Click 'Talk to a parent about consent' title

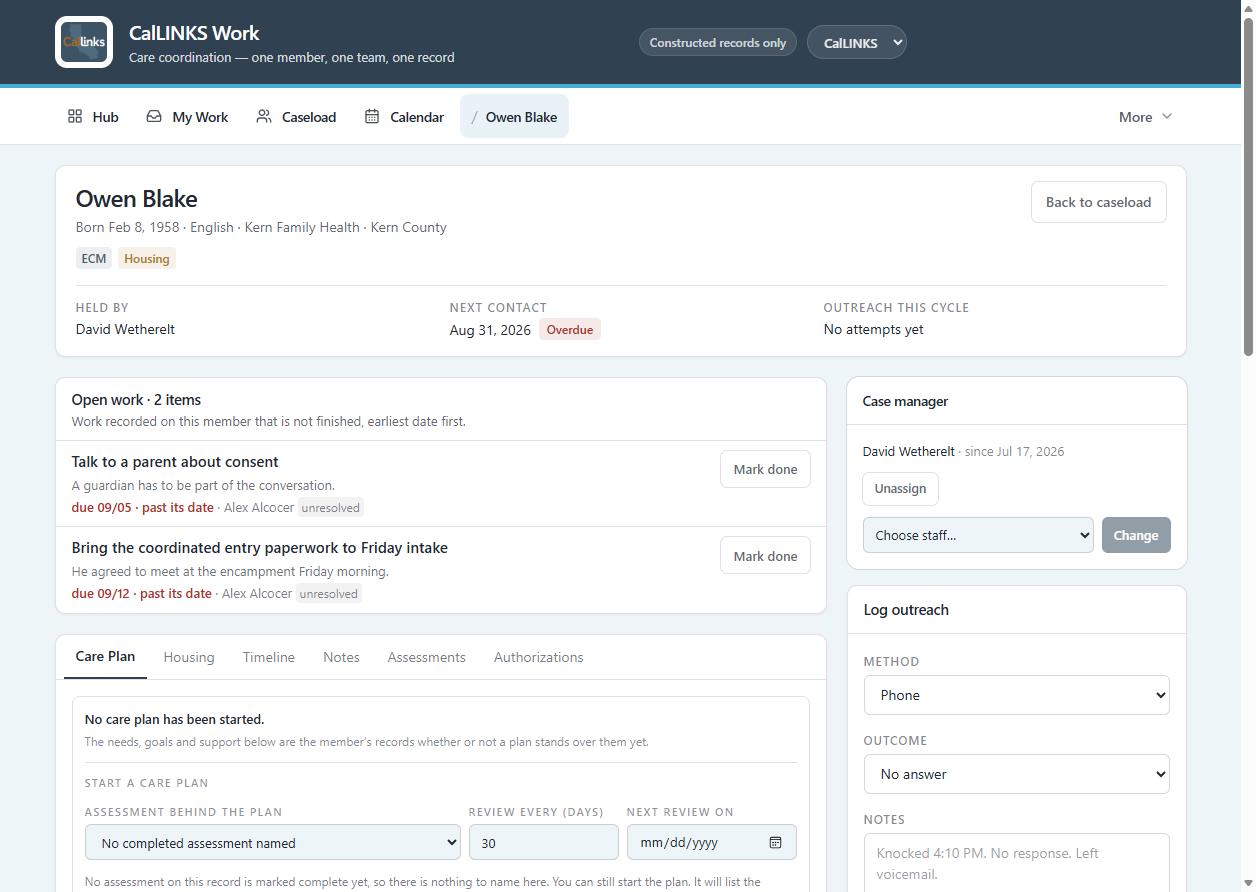pyautogui.click(x=175, y=461)
